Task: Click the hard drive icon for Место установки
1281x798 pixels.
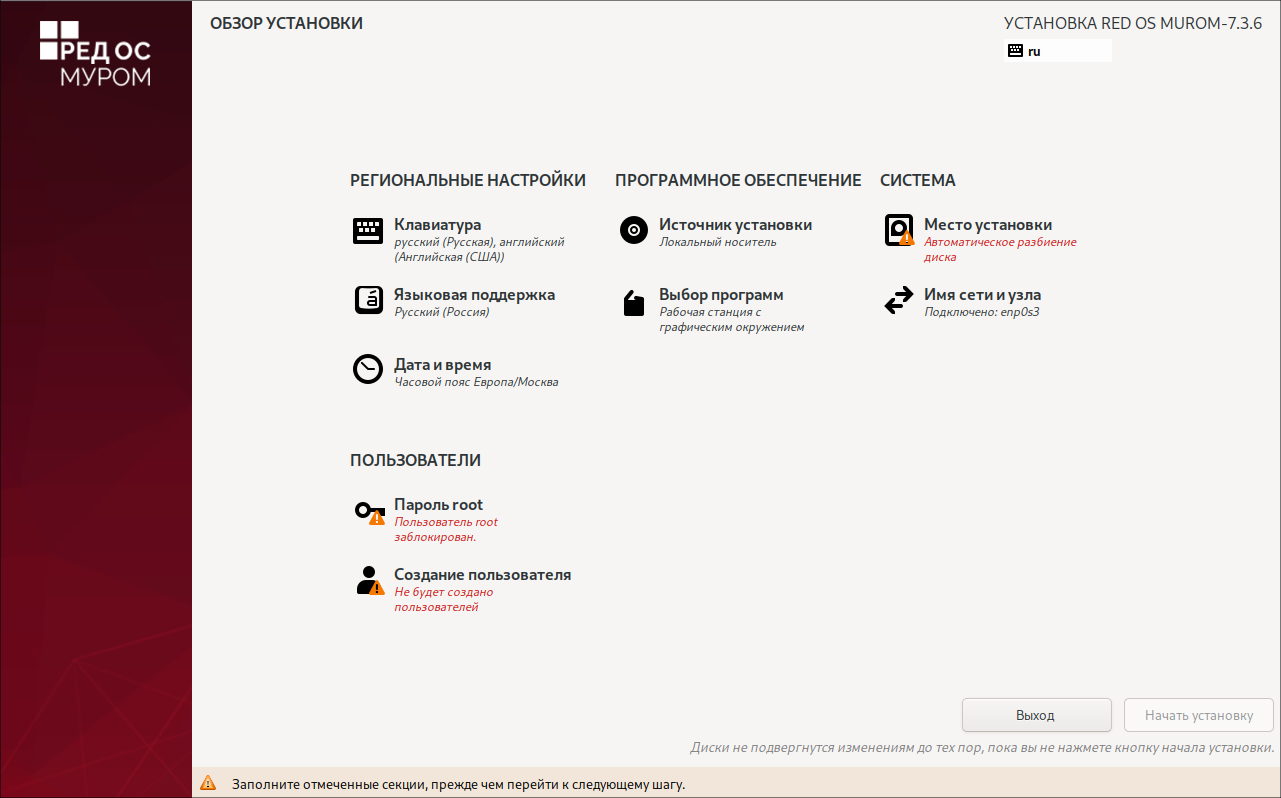Action: [x=899, y=231]
